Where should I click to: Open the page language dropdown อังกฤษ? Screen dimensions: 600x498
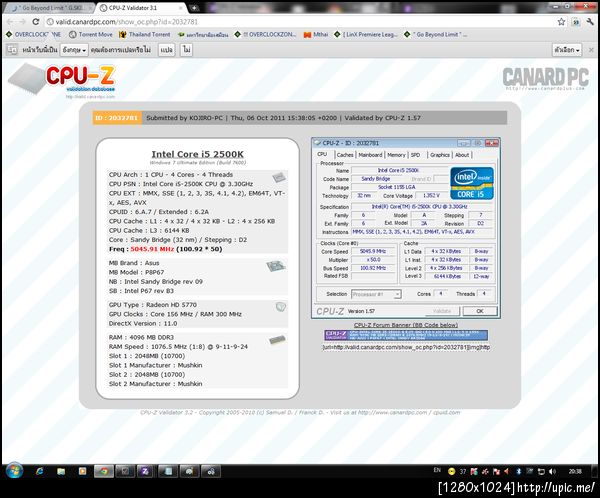74,50
